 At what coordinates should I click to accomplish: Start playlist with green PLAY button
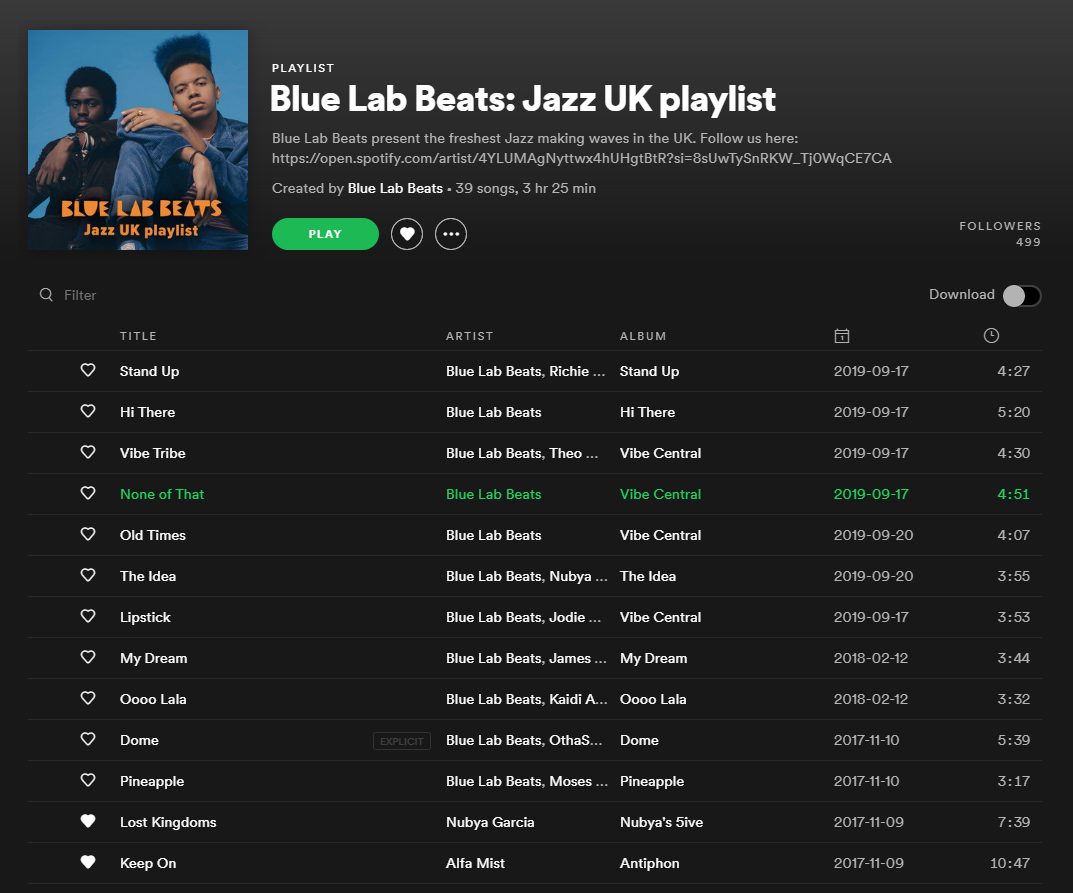point(325,234)
